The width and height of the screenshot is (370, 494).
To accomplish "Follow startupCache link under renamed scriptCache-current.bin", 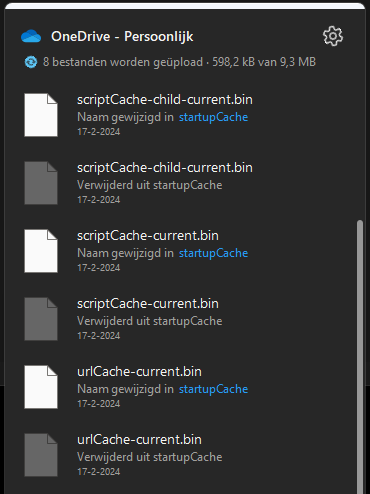I will pyautogui.click(x=213, y=253).
